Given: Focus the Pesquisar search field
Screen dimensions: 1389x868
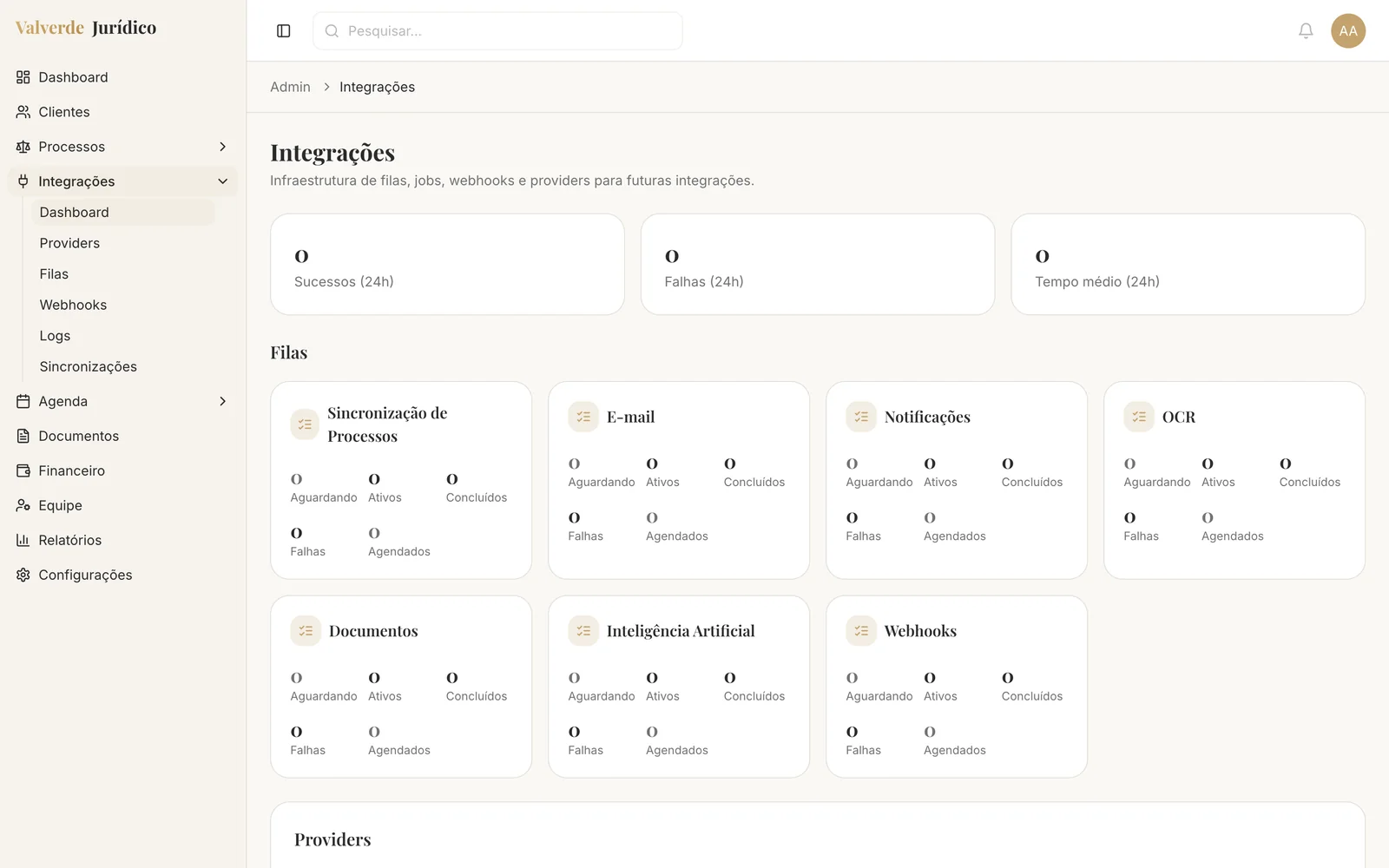Looking at the screenshot, I should point(497,31).
